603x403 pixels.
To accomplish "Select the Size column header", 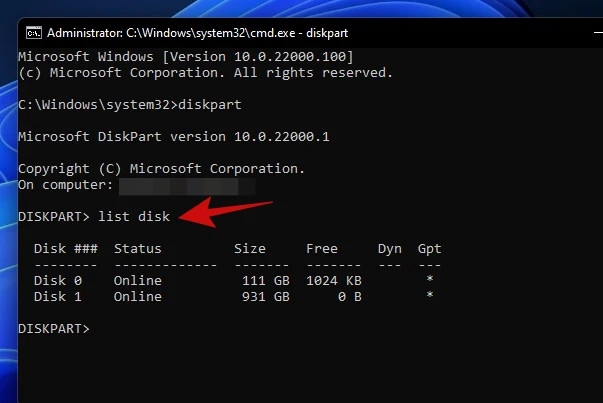I will coord(250,249).
